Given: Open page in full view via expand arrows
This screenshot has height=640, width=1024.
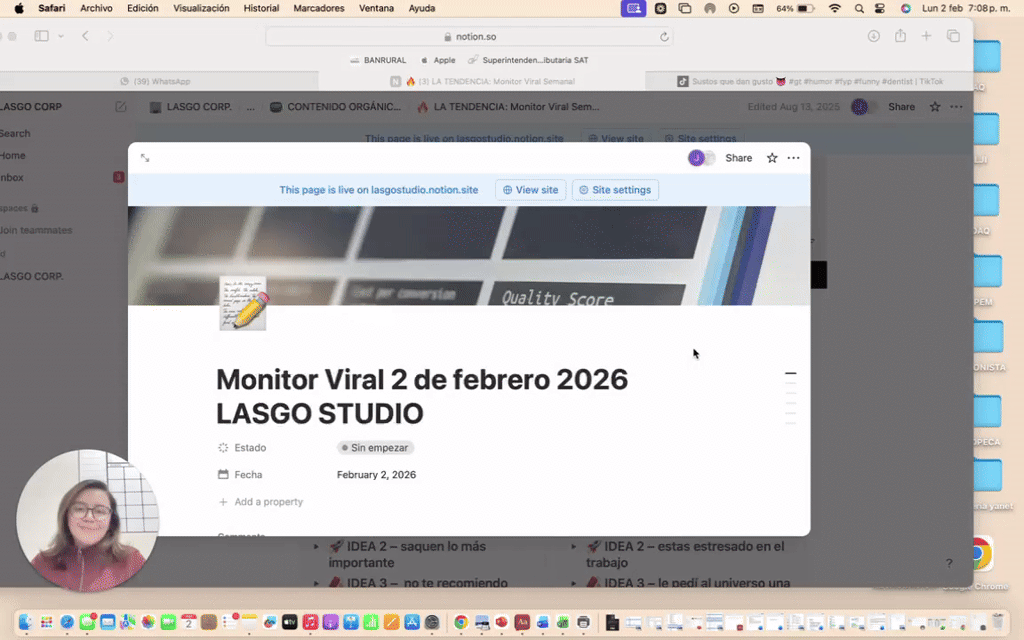Looking at the screenshot, I should click(145, 158).
